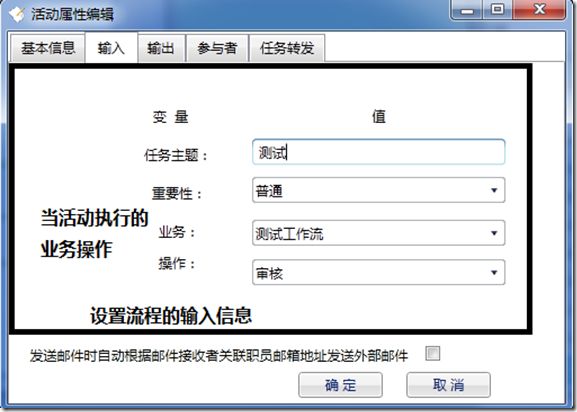Open the 重要性 dropdown showing 普通
Image resolution: width=577 pixels, height=412 pixels.
pos(379,190)
